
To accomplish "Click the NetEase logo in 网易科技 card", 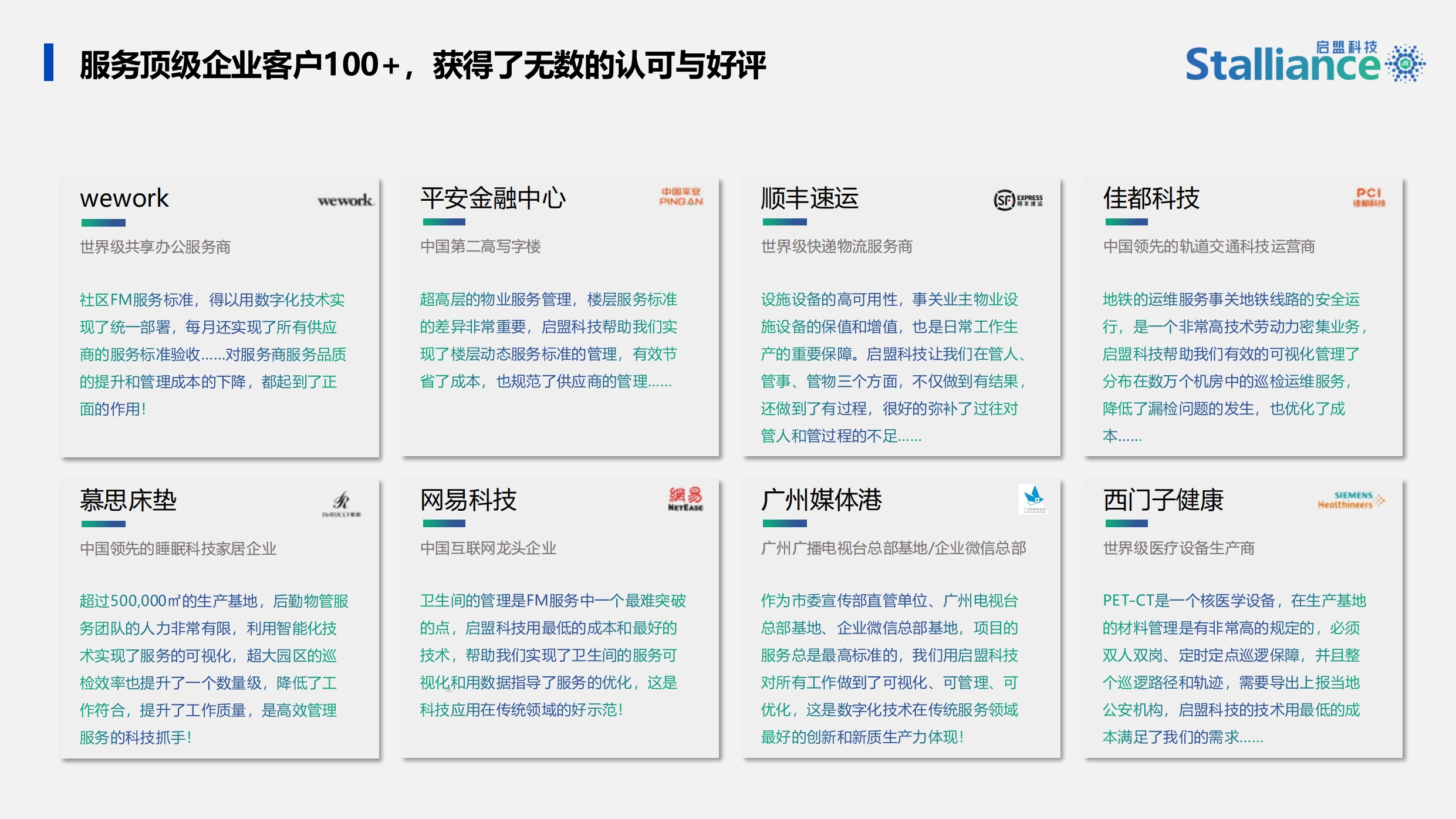I will [x=685, y=499].
